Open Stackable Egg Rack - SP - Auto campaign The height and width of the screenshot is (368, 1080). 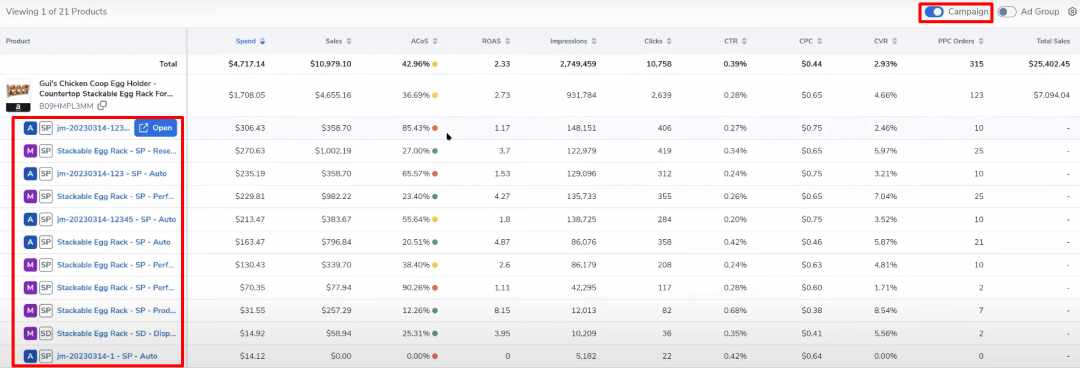[113, 242]
